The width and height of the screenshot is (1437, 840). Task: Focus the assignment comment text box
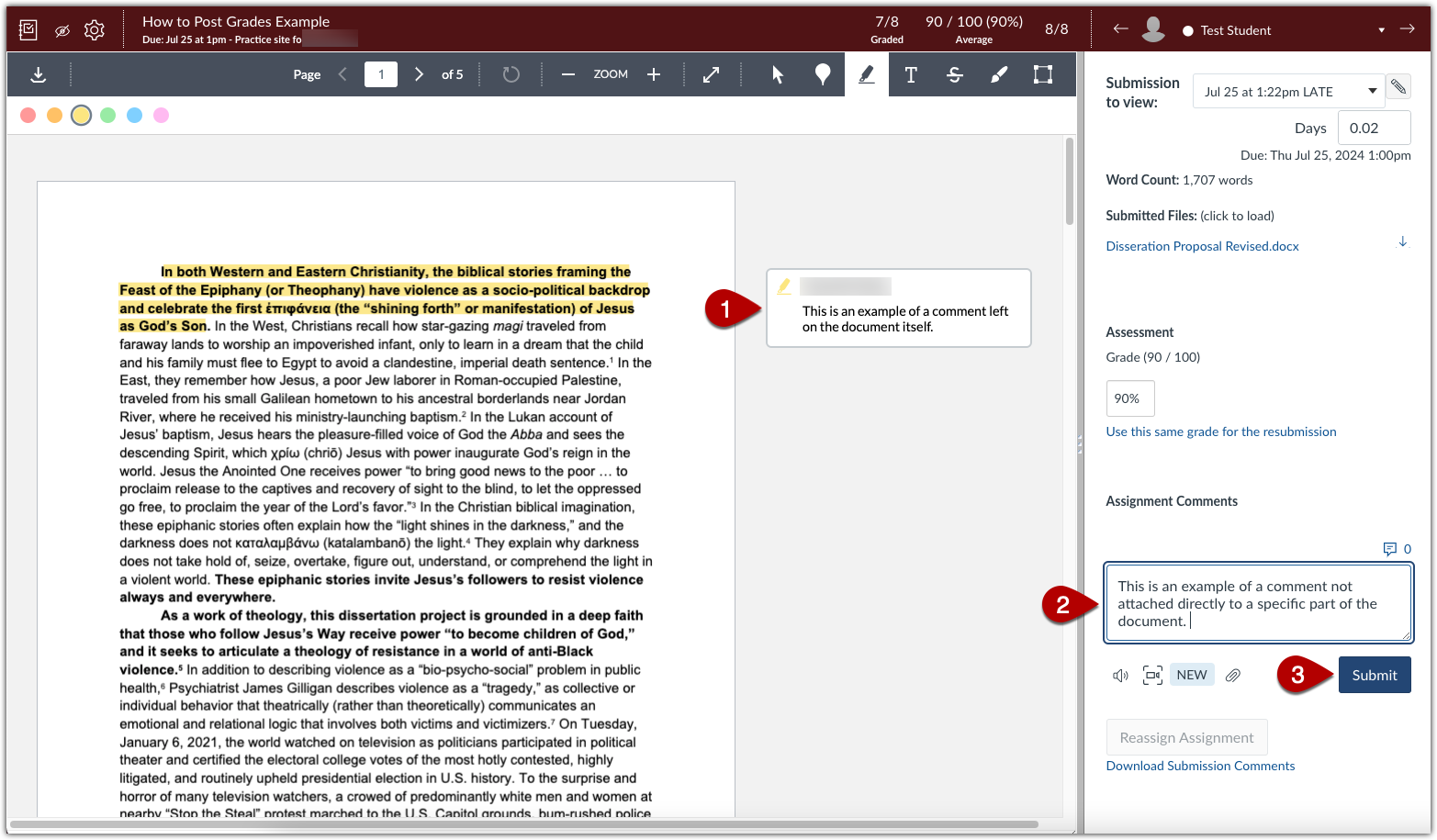pyautogui.click(x=1258, y=602)
